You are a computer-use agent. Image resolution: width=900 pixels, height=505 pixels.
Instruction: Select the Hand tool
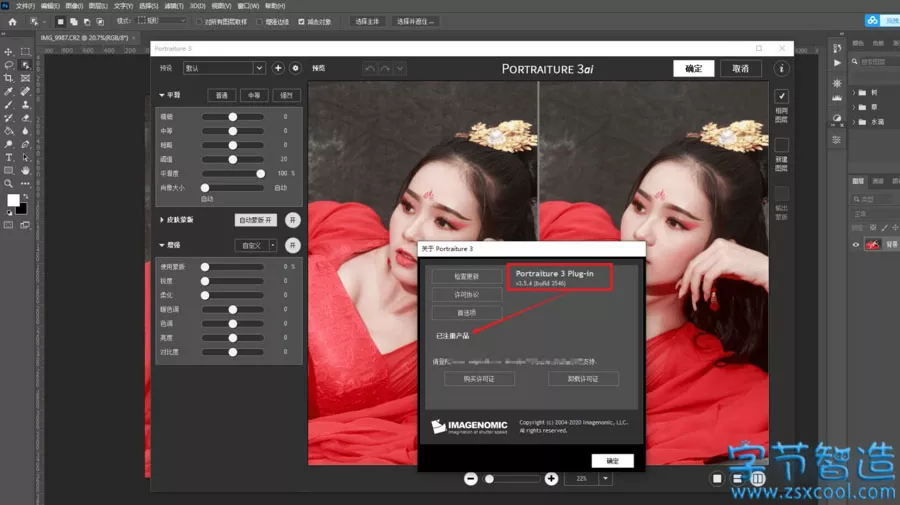click(25, 170)
